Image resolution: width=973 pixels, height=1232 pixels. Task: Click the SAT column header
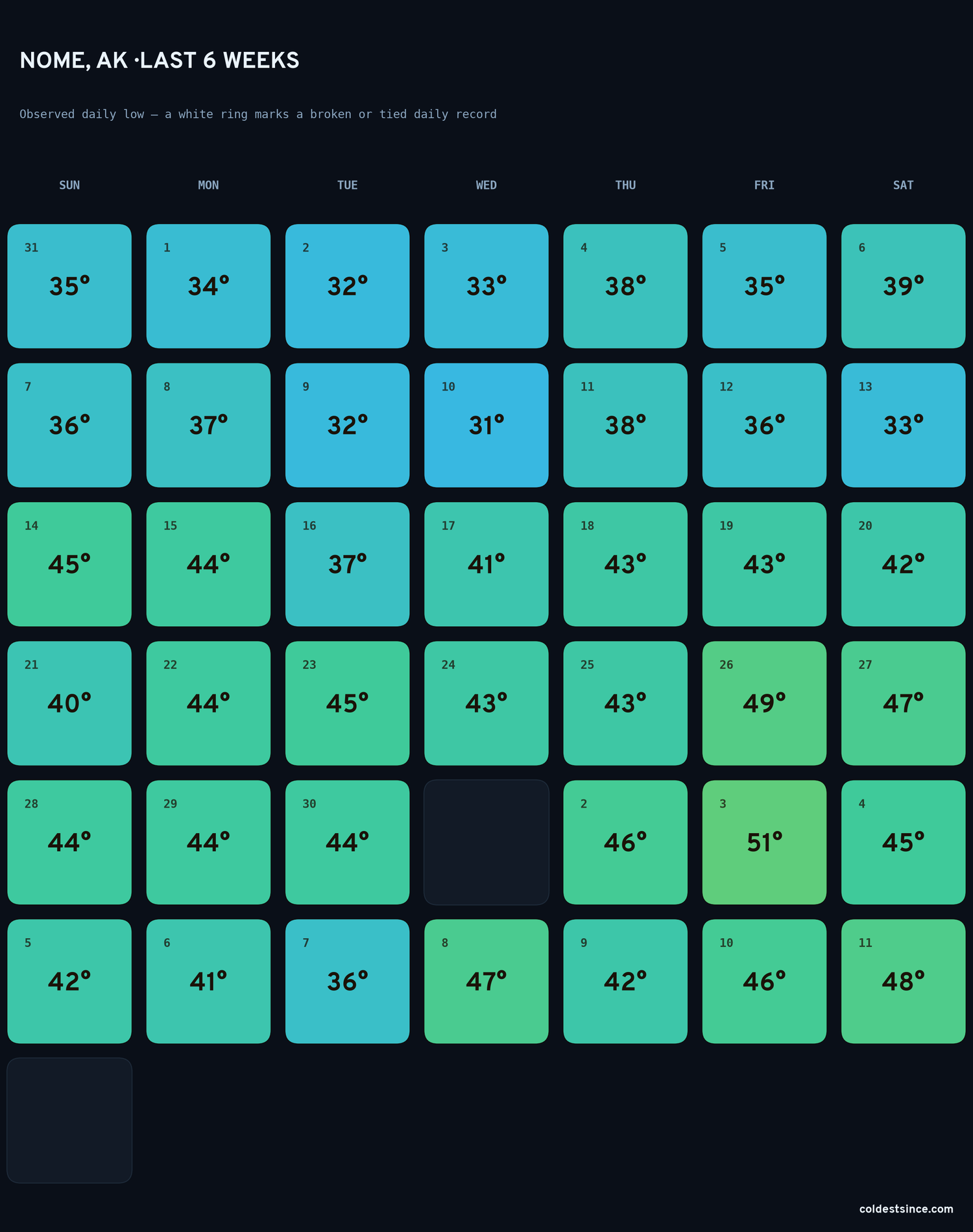pyautogui.click(x=903, y=185)
